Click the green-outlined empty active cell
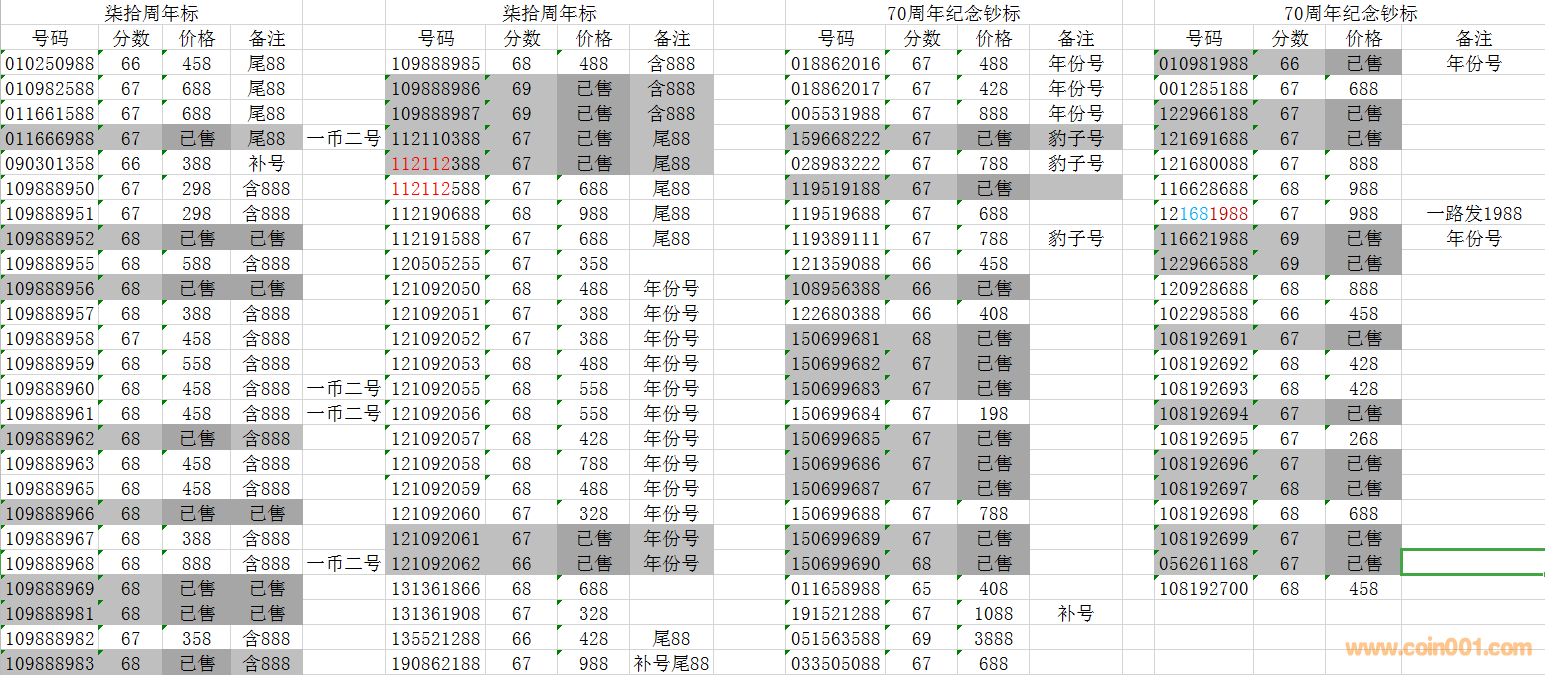Screen dimensions: 1545x675 1473,562
